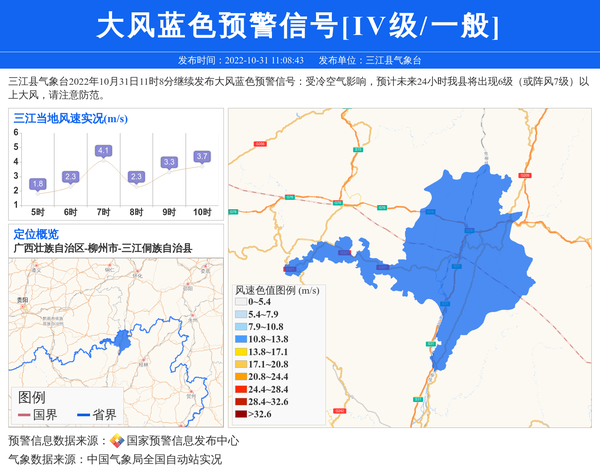Click the 3.3 wind speed marker at 9时
Viewport: 600px width, 471px height.
[169, 162]
